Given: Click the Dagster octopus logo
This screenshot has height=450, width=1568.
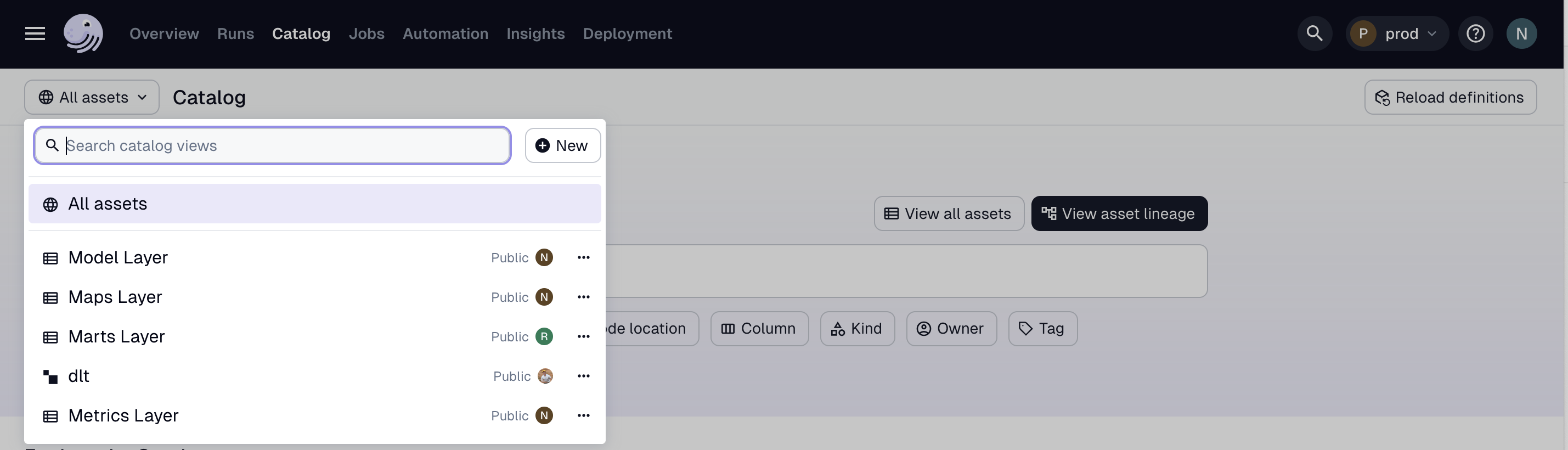Looking at the screenshot, I should [83, 33].
